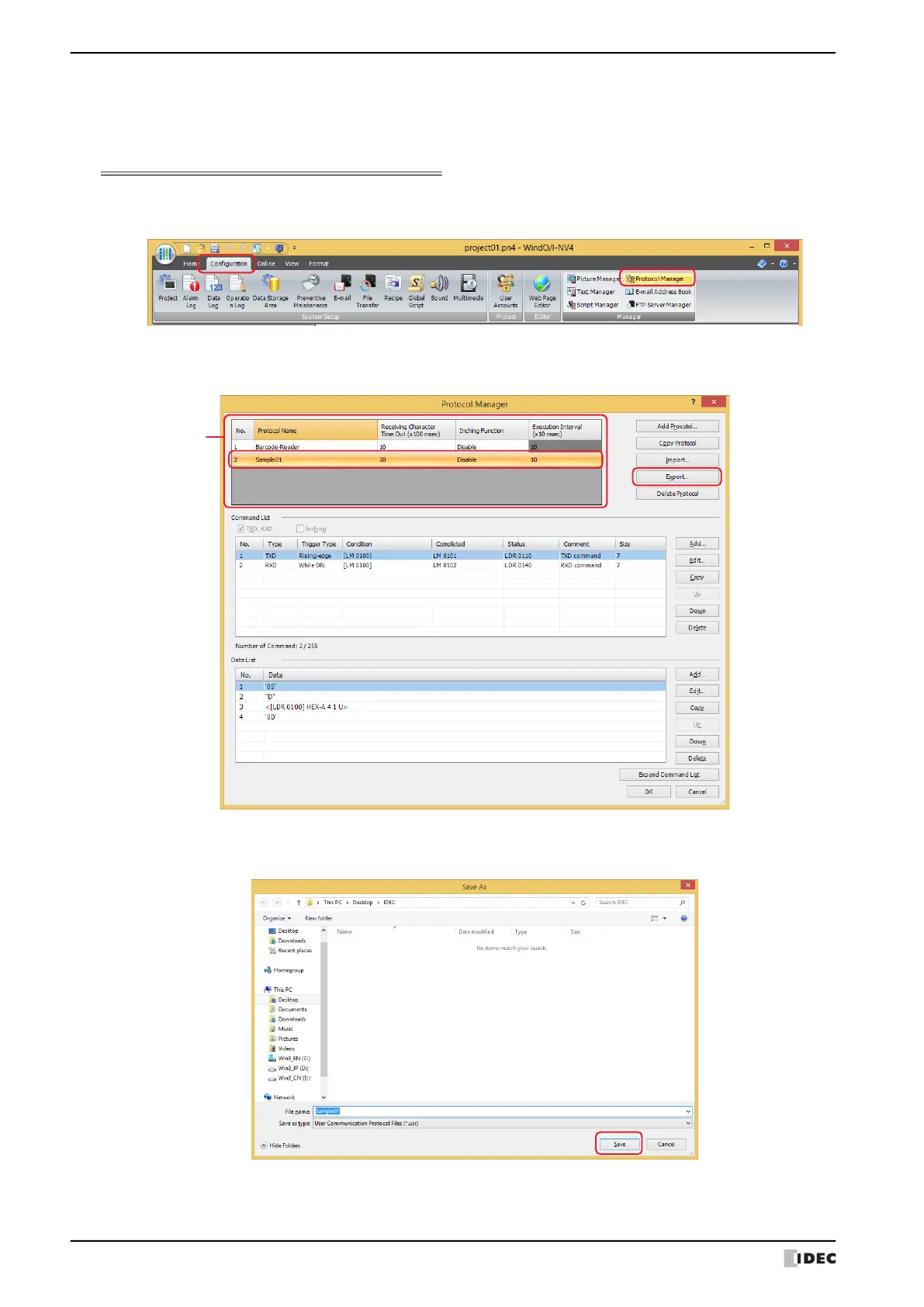Click the refresh icon in address bar

(x=583, y=903)
